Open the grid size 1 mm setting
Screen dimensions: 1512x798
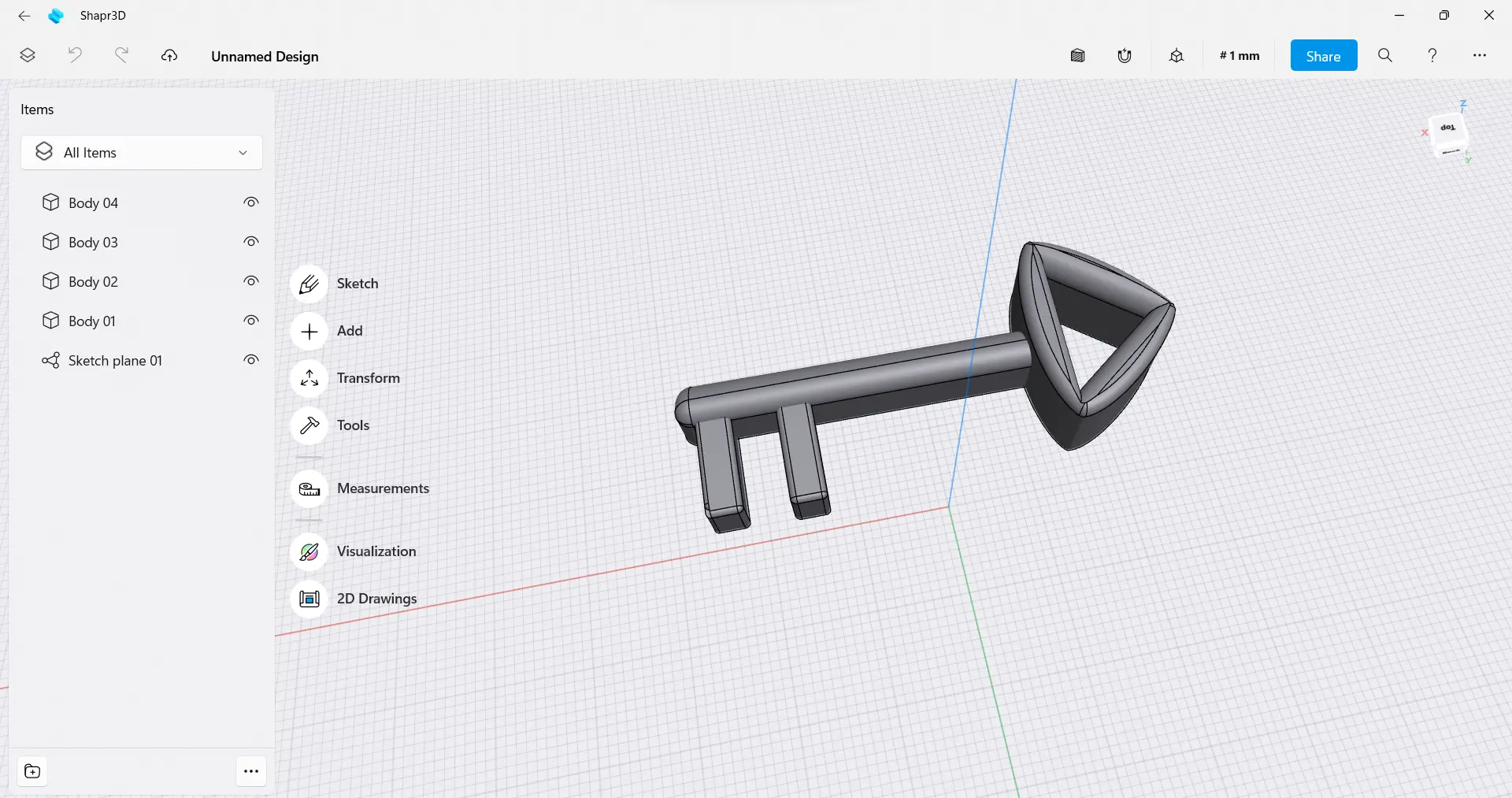1239,56
